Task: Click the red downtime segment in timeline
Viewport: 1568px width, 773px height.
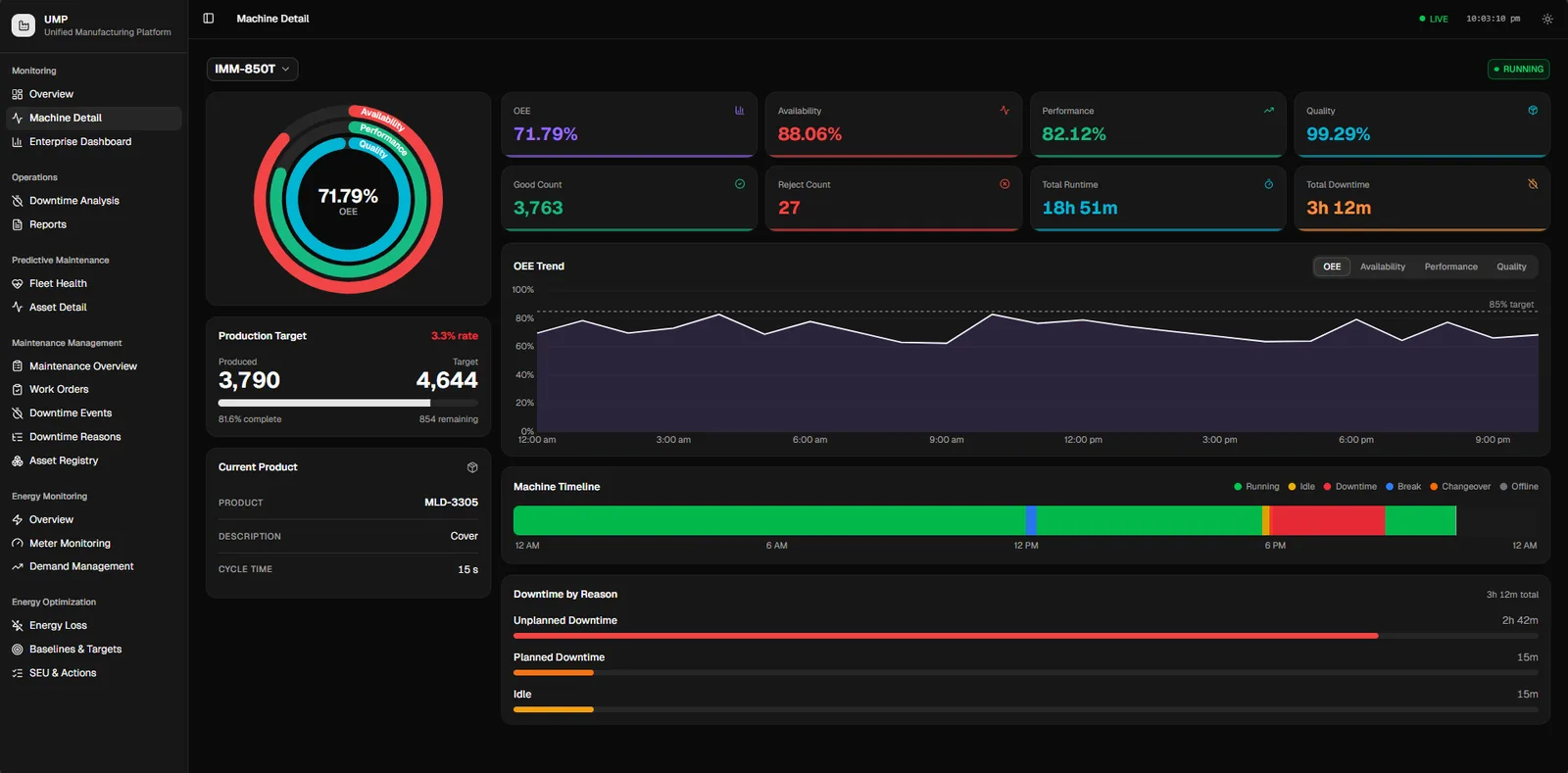Action: click(x=1327, y=520)
